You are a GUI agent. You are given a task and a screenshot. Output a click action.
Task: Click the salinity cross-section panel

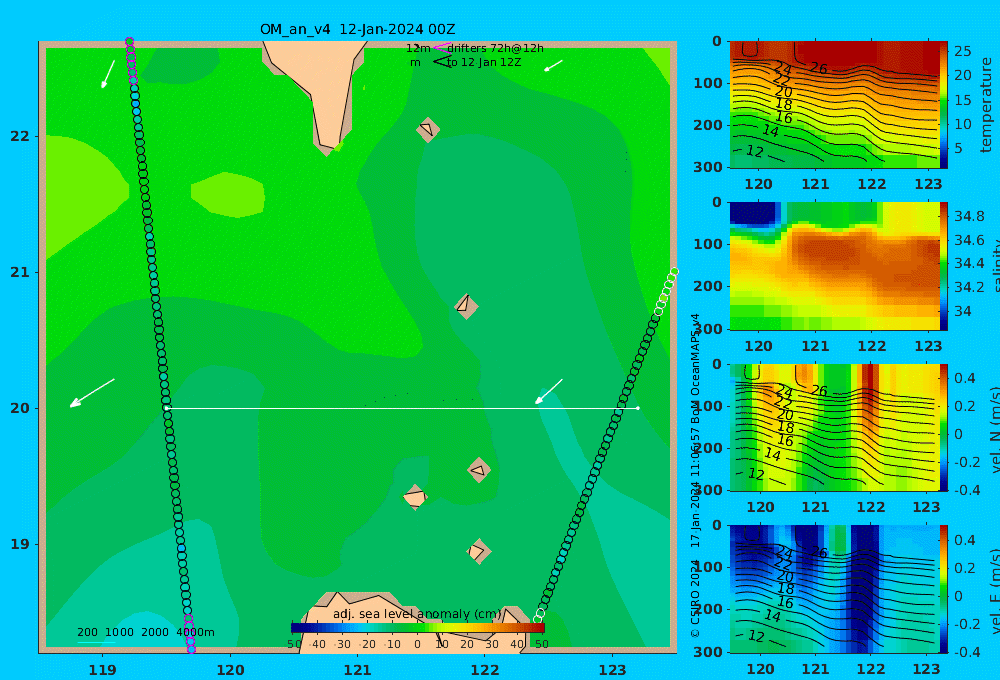[x=834, y=266]
